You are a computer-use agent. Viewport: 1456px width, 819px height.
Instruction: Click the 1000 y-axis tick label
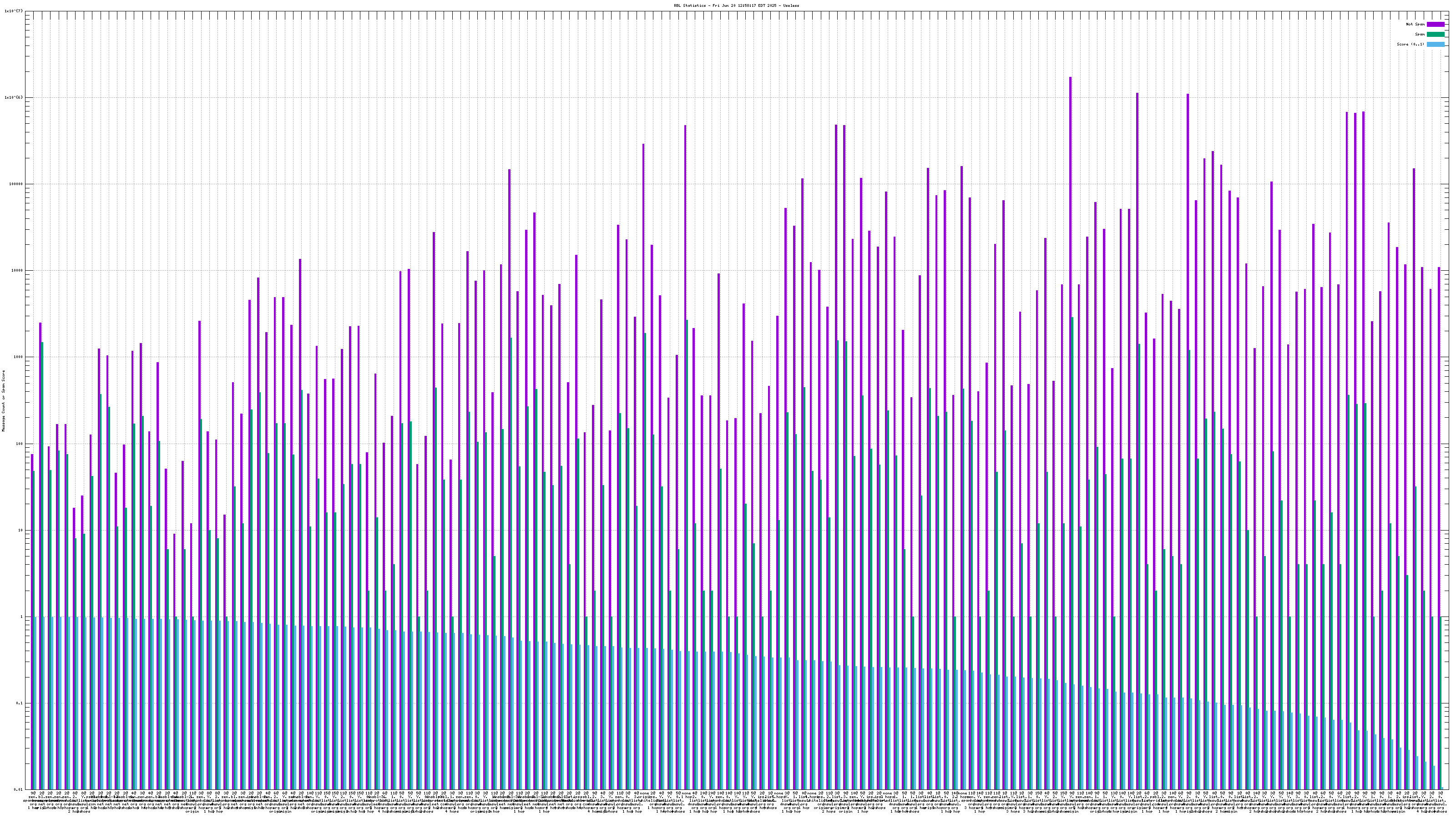[x=18, y=357]
